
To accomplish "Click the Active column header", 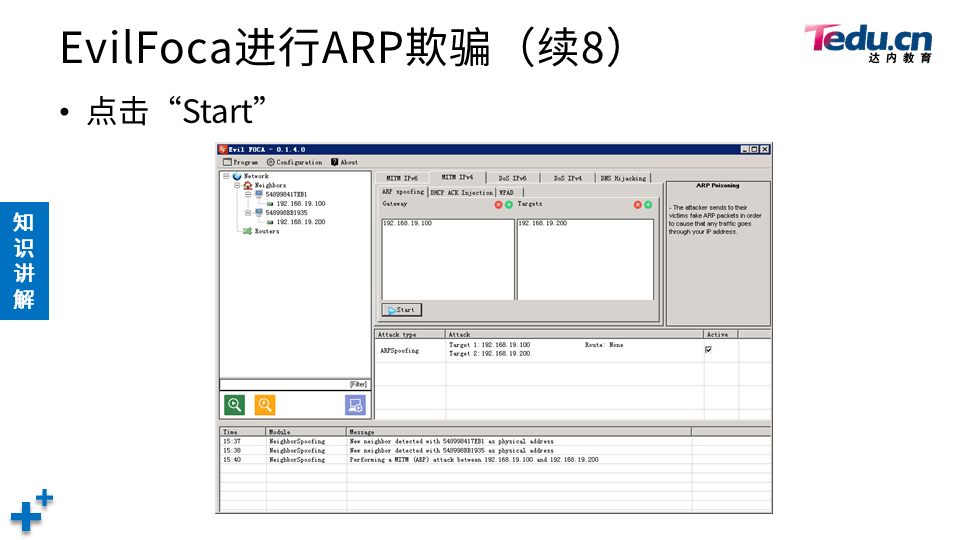I will tap(721, 335).
